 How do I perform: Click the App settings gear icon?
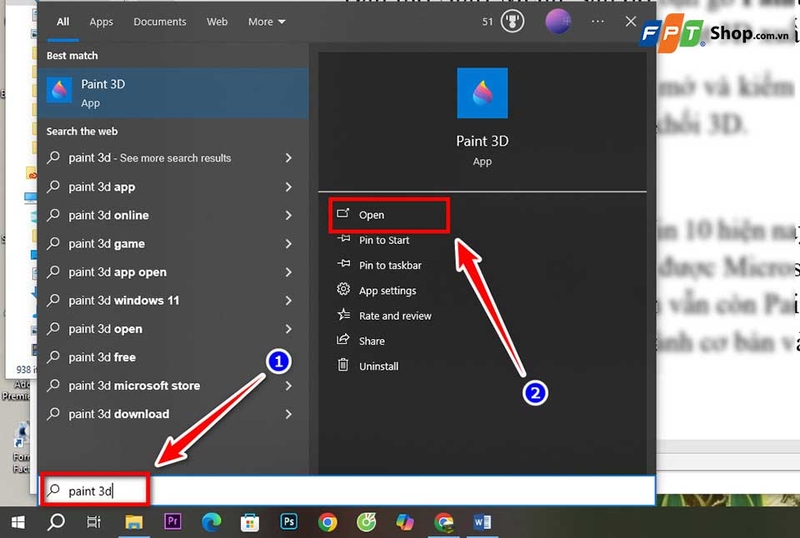(x=343, y=289)
